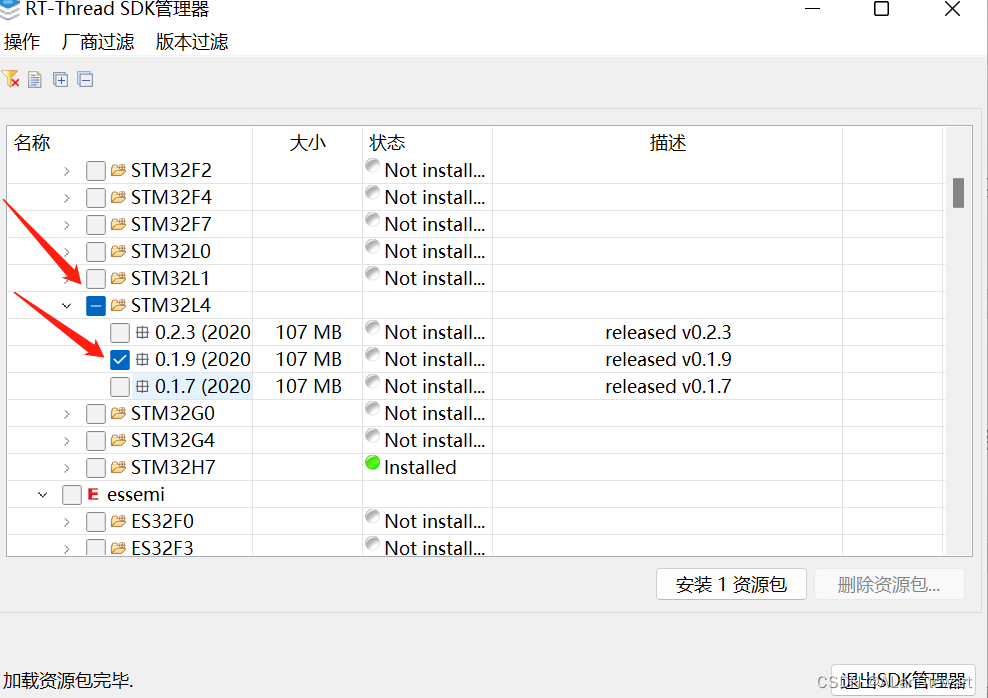The width and height of the screenshot is (988, 698).
Task: Click the package icon for version 0.1.7
Action: tap(143, 386)
